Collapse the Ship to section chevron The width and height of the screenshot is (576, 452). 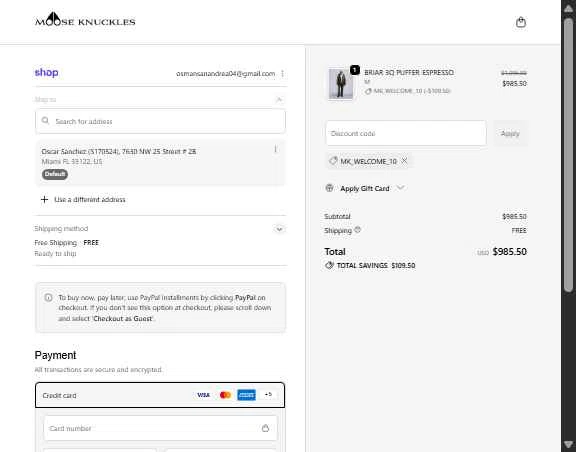tap(279, 100)
